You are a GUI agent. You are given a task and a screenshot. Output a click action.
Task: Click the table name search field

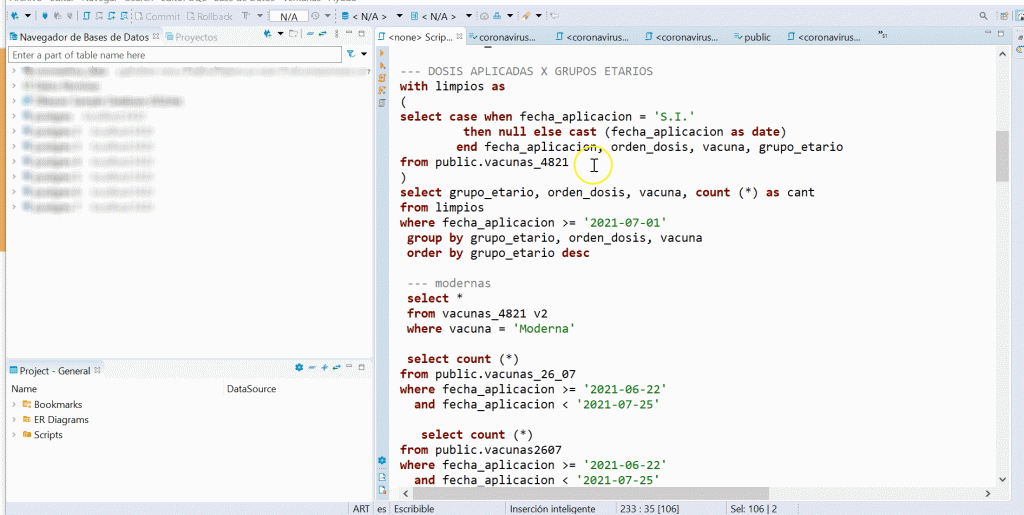[175, 55]
